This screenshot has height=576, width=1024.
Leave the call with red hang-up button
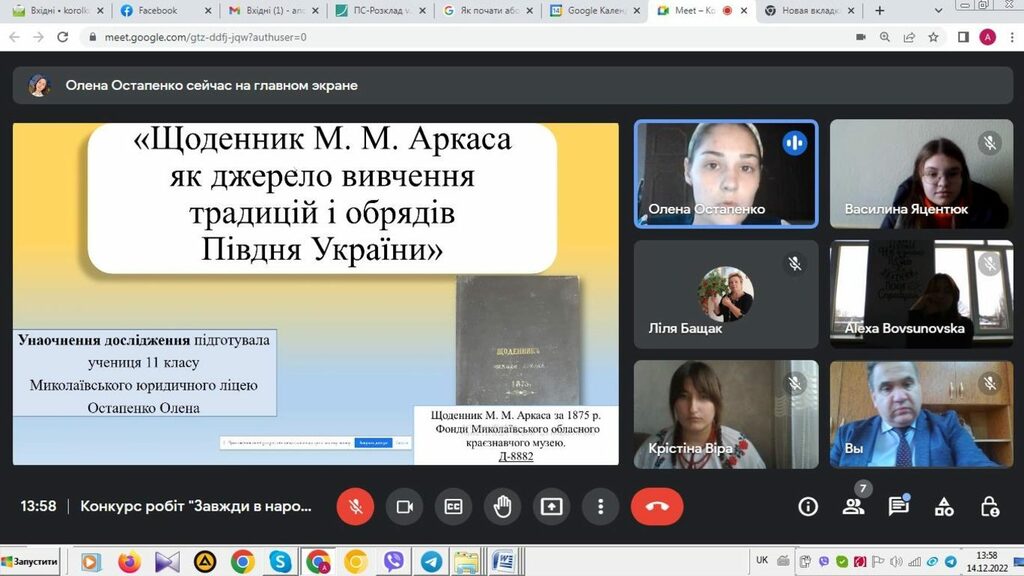pos(657,506)
